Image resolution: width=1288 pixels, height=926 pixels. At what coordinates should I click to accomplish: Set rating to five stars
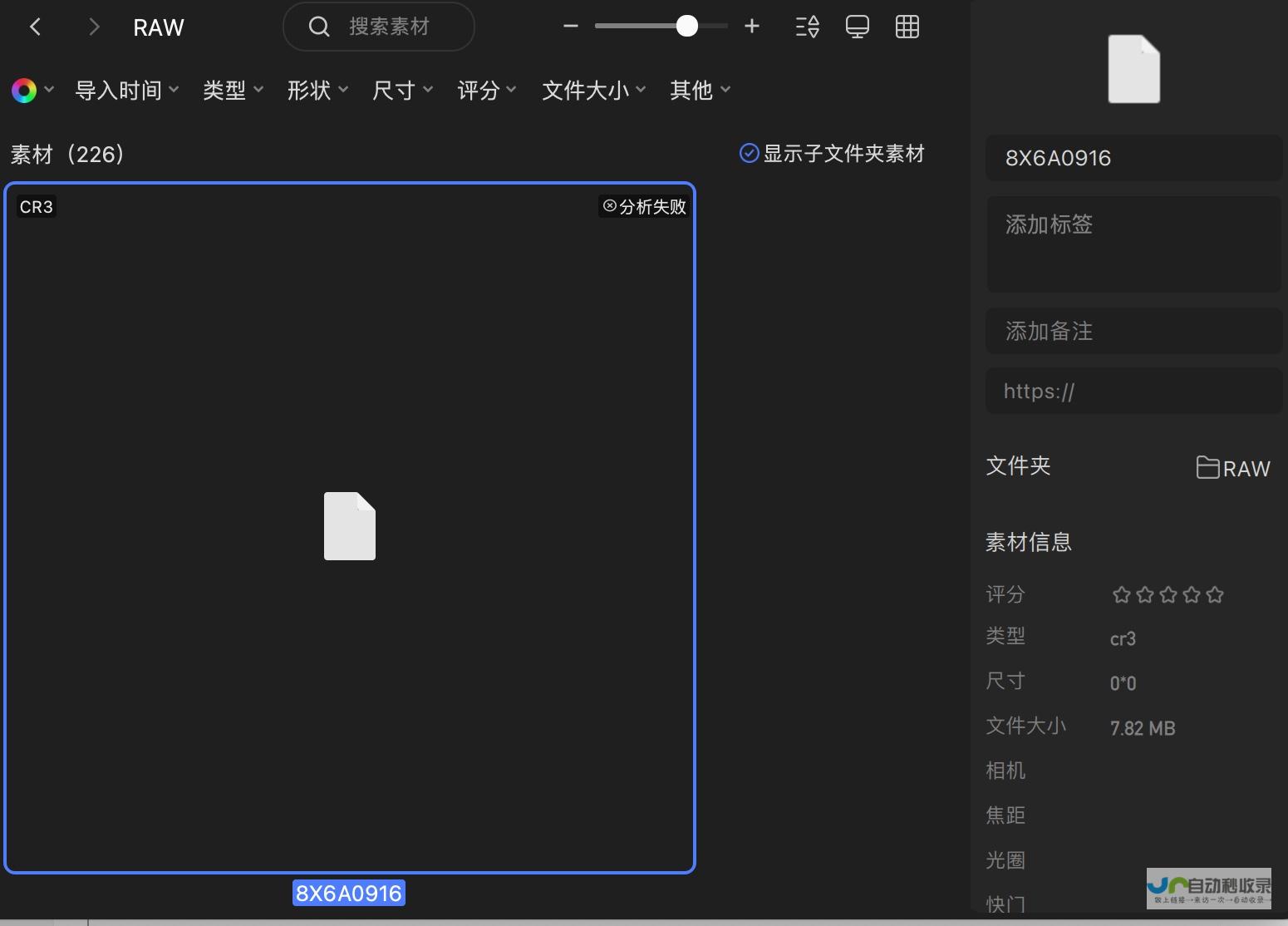click(1215, 594)
